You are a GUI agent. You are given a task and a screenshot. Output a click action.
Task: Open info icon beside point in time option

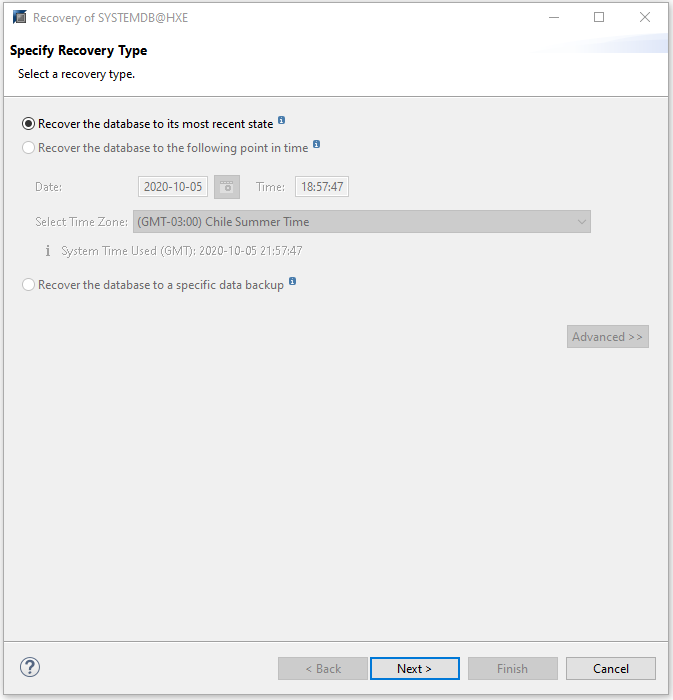pyautogui.click(x=316, y=144)
